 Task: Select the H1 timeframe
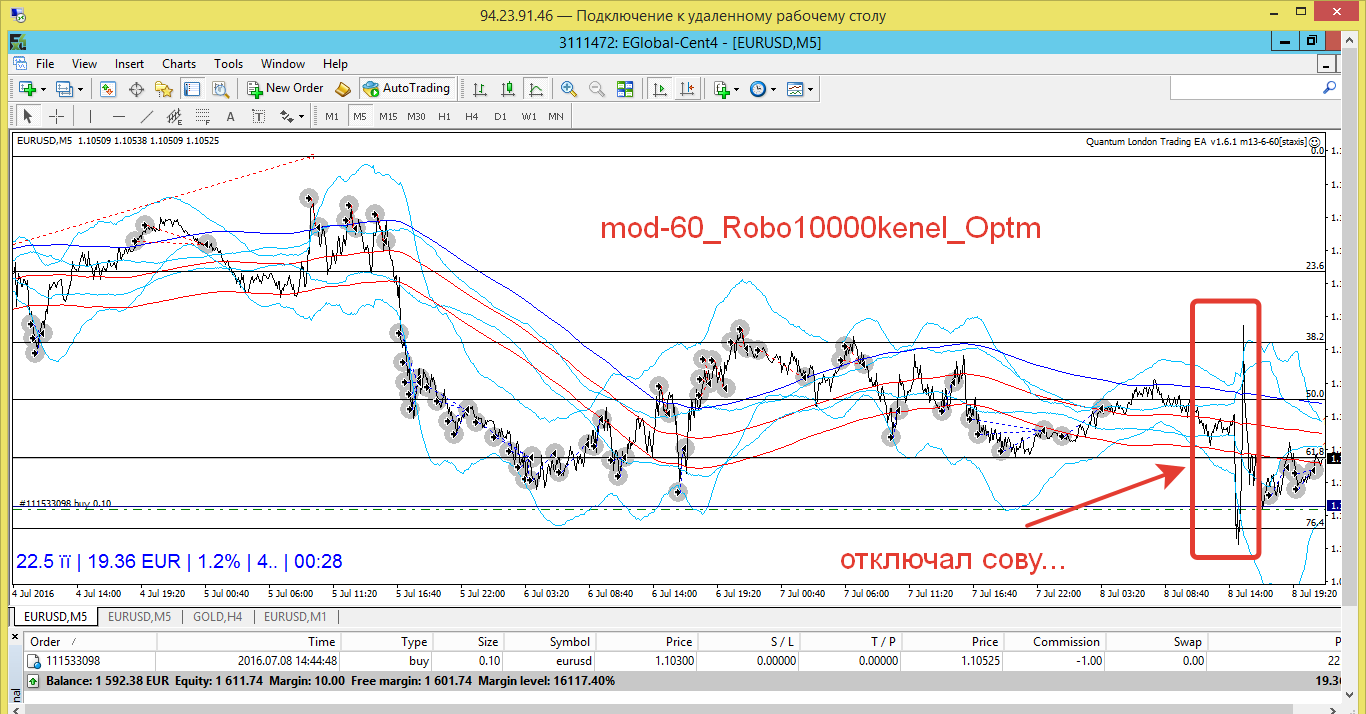[444, 116]
